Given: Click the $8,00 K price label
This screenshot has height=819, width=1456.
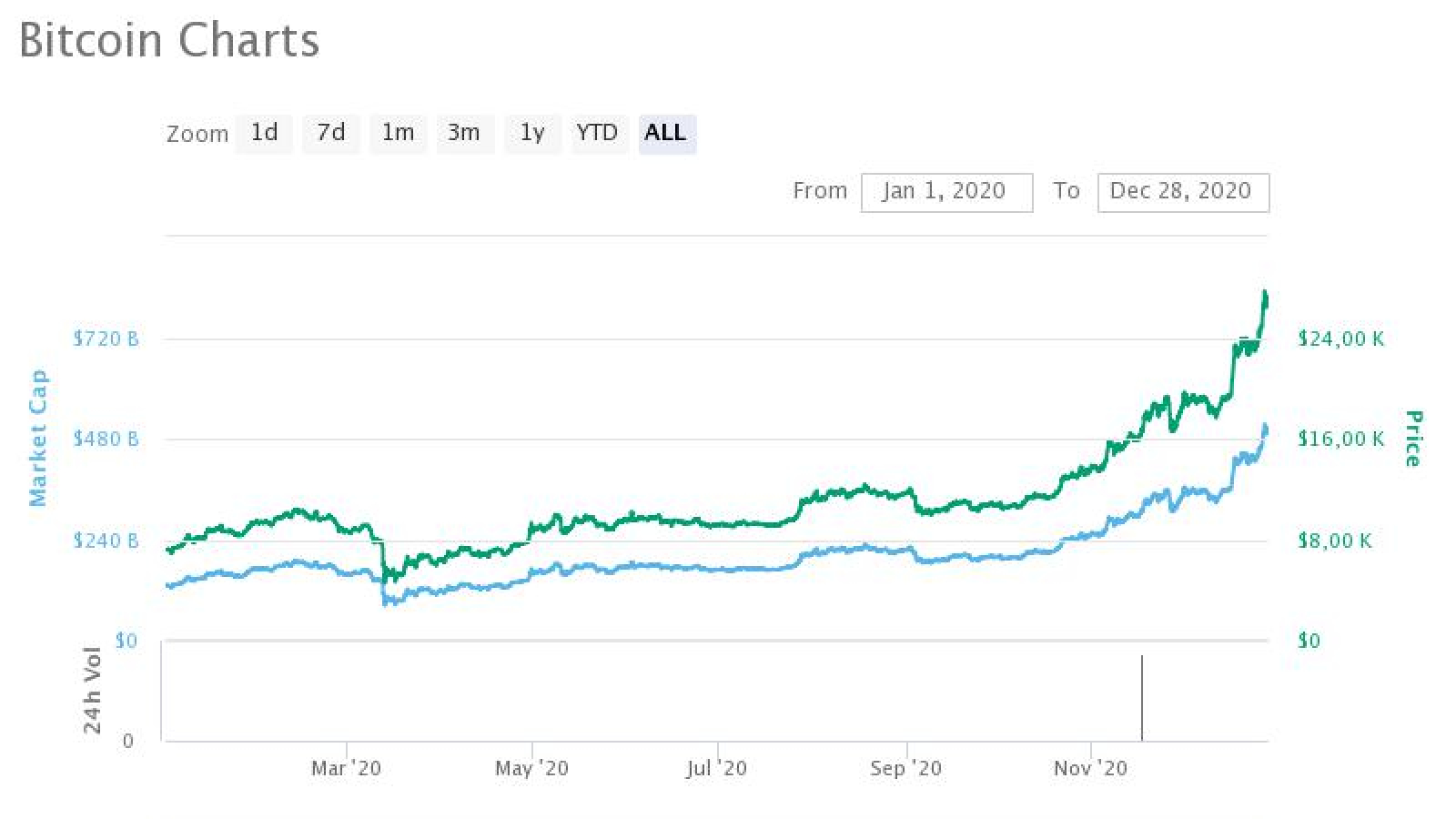Looking at the screenshot, I should [1334, 541].
